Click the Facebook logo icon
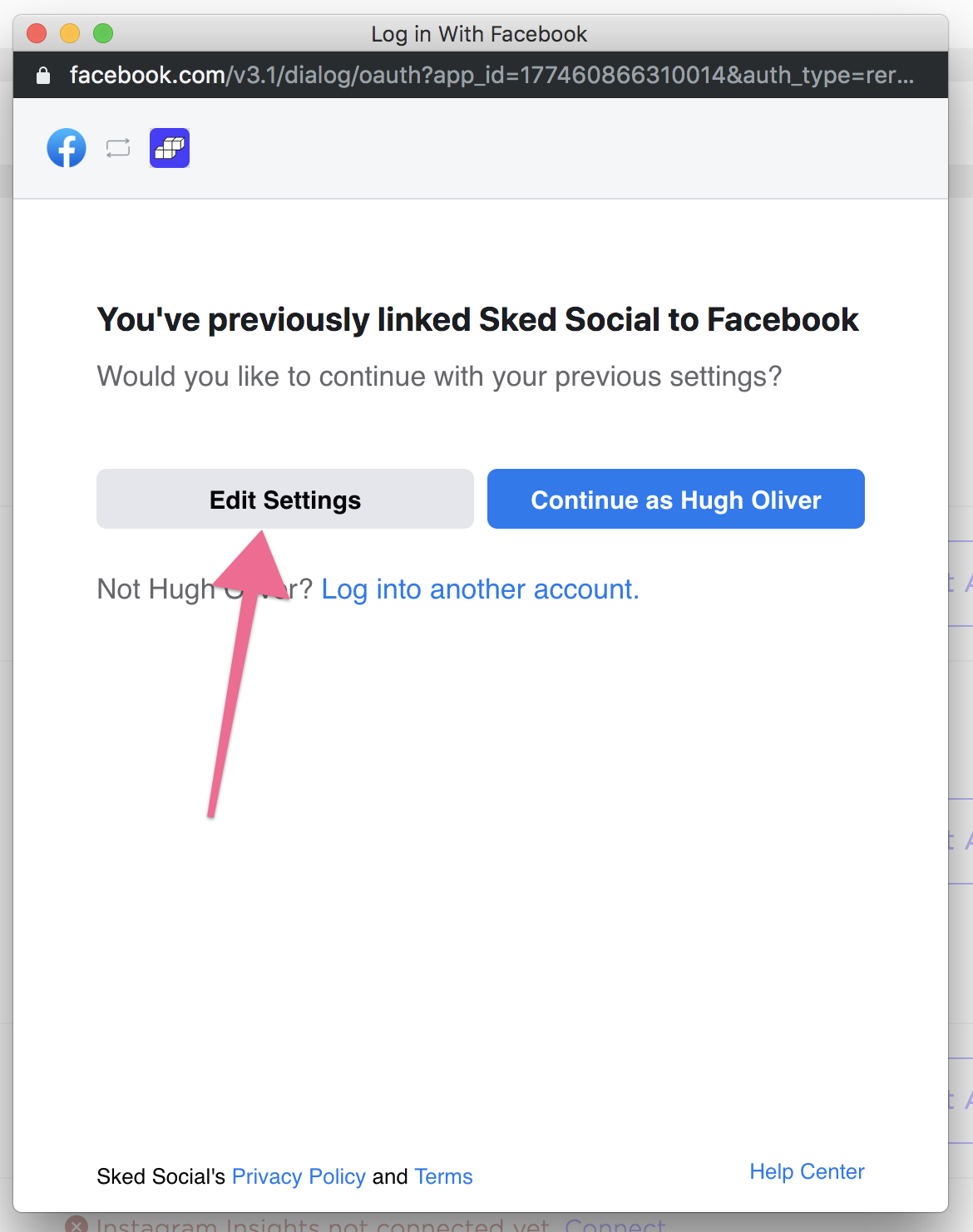 (67, 148)
